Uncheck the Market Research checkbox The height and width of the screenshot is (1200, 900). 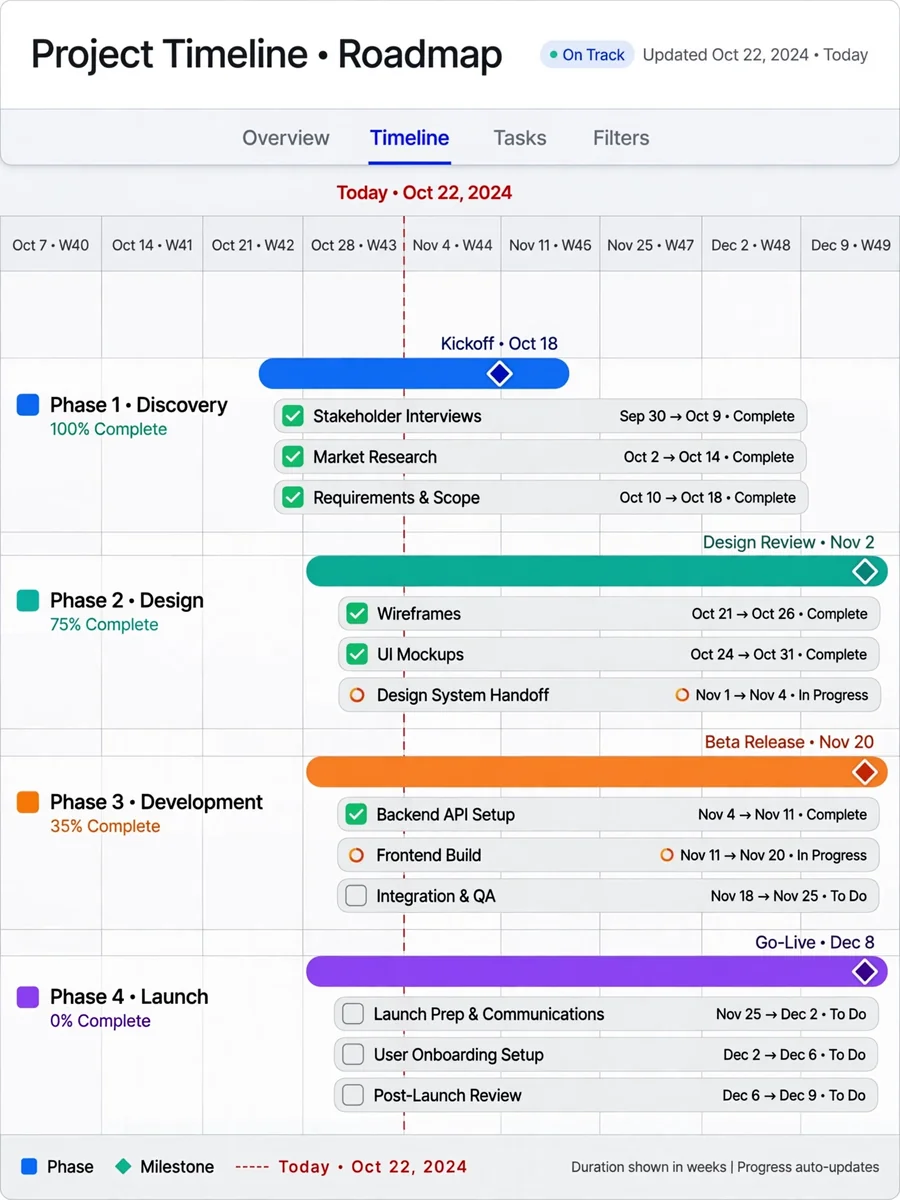(x=293, y=457)
